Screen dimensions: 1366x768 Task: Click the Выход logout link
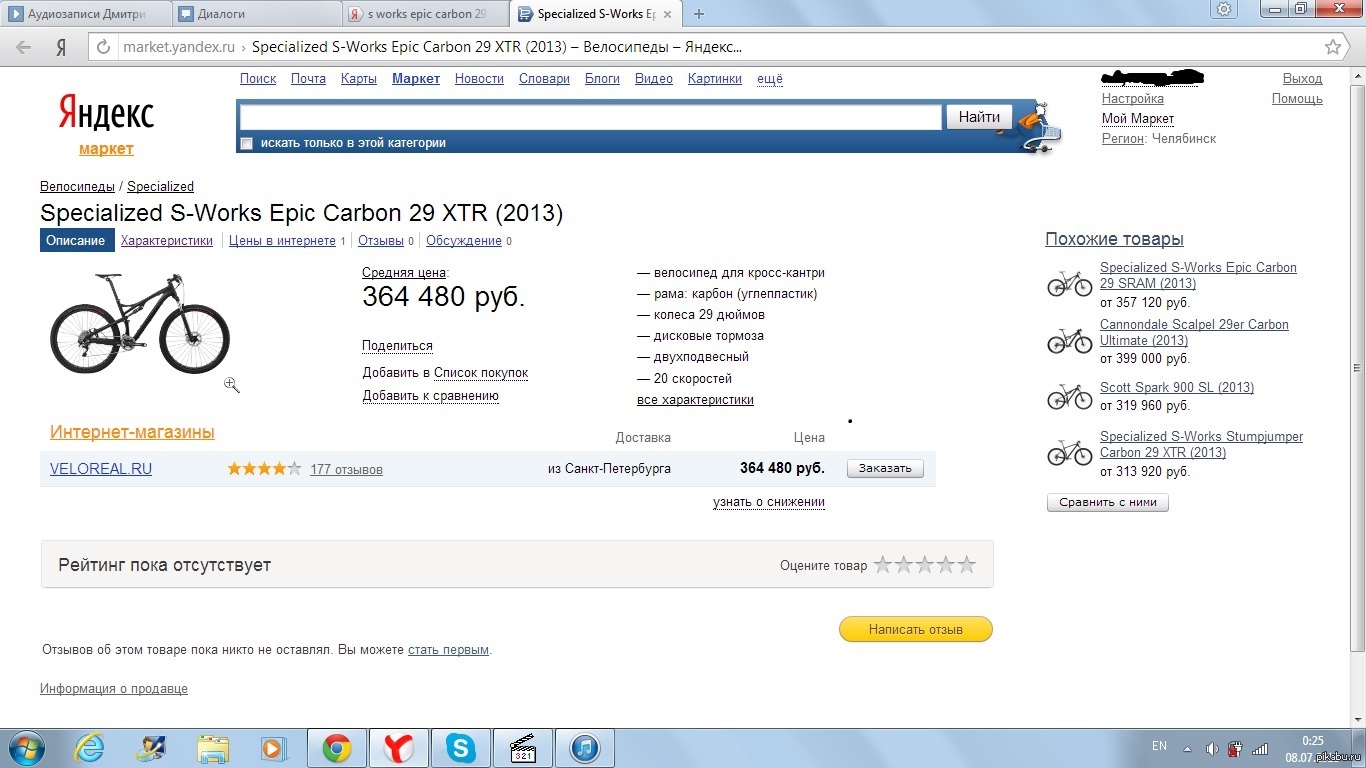pos(1302,79)
